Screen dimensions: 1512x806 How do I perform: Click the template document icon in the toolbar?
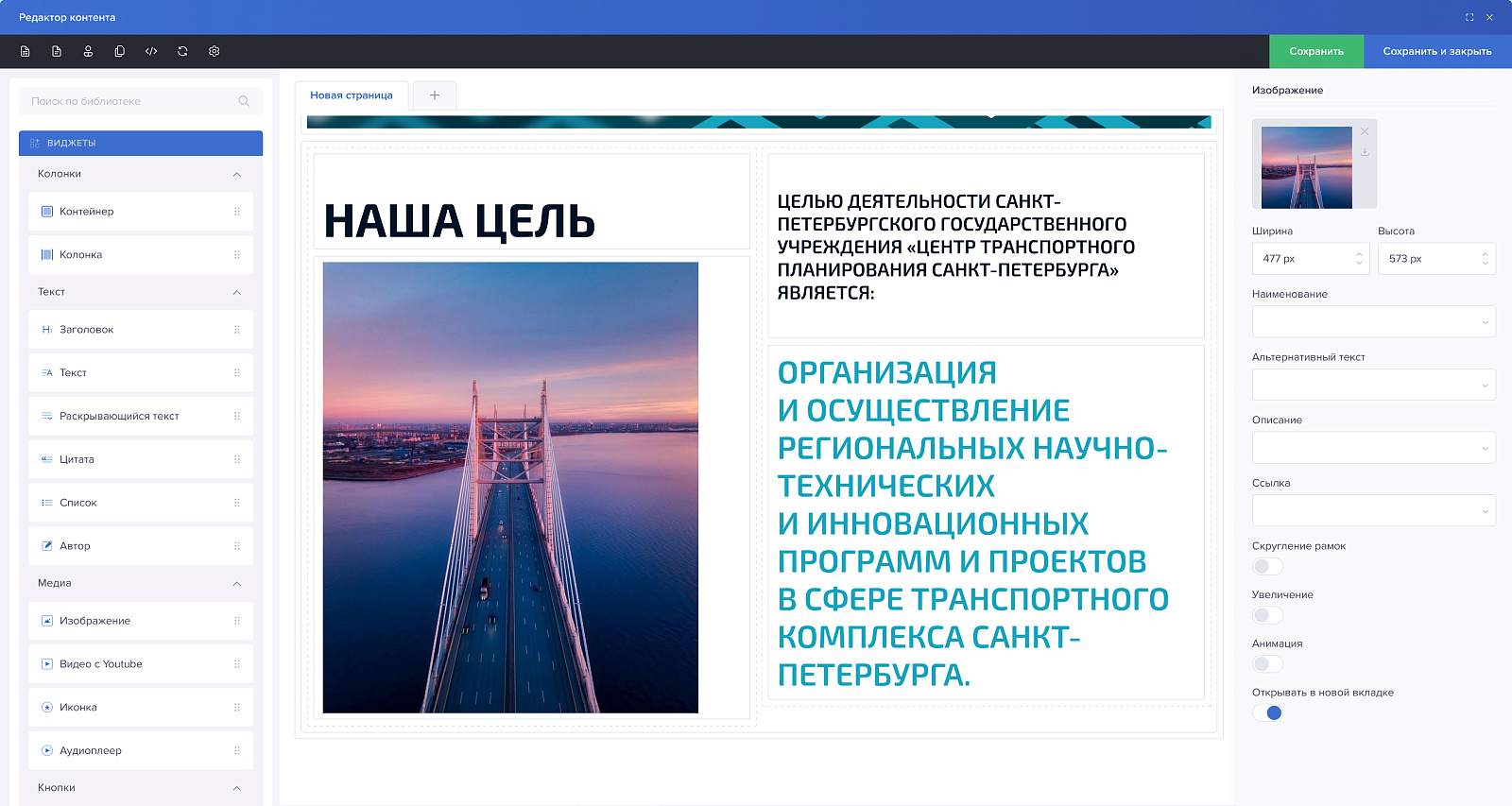pos(26,51)
